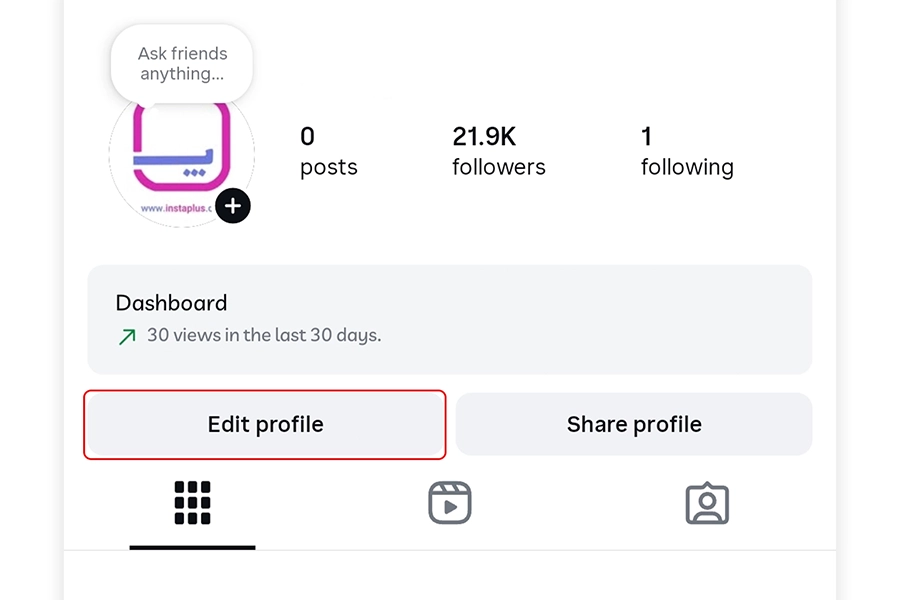Image resolution: width=900 pixels, height=600 pixels.
Task: Click the "posts" label
Action: tap(328, 167)
